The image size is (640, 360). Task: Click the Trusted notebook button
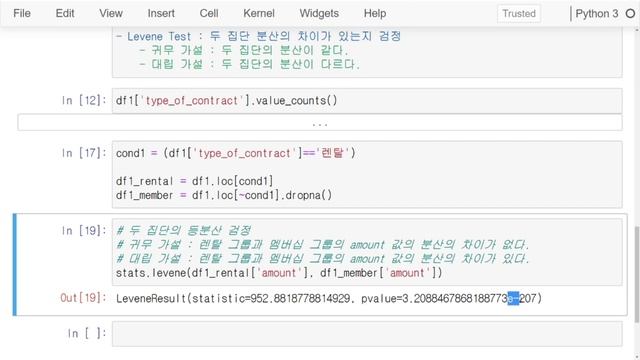pos(519,13)
